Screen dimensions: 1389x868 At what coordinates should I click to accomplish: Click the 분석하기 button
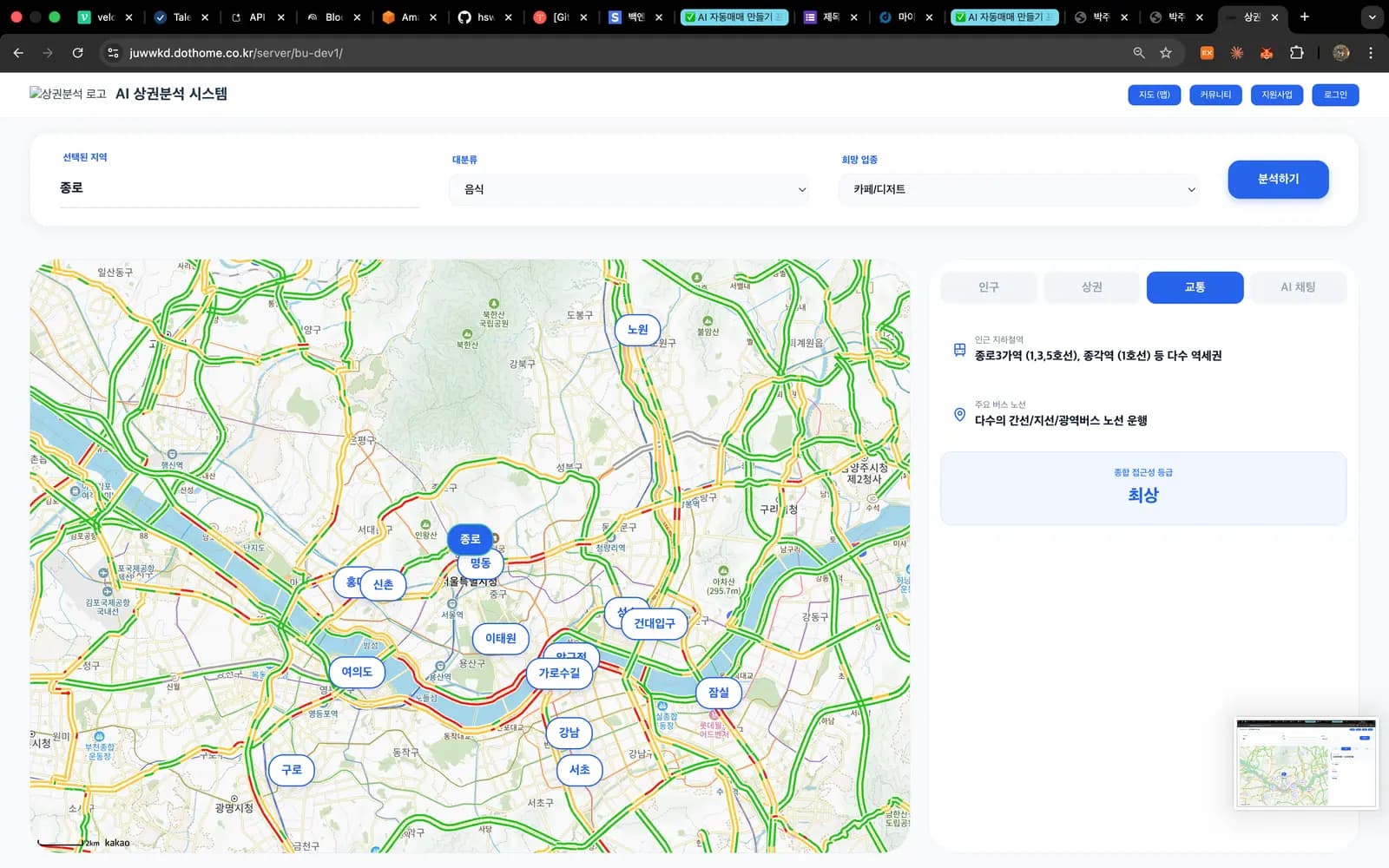(x=1278, y=179)
